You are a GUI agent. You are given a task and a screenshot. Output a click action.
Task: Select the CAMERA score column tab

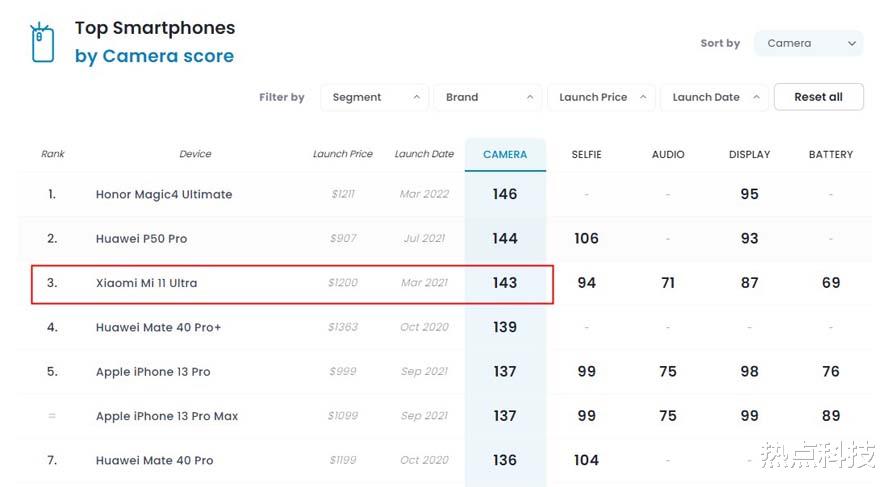505,154
